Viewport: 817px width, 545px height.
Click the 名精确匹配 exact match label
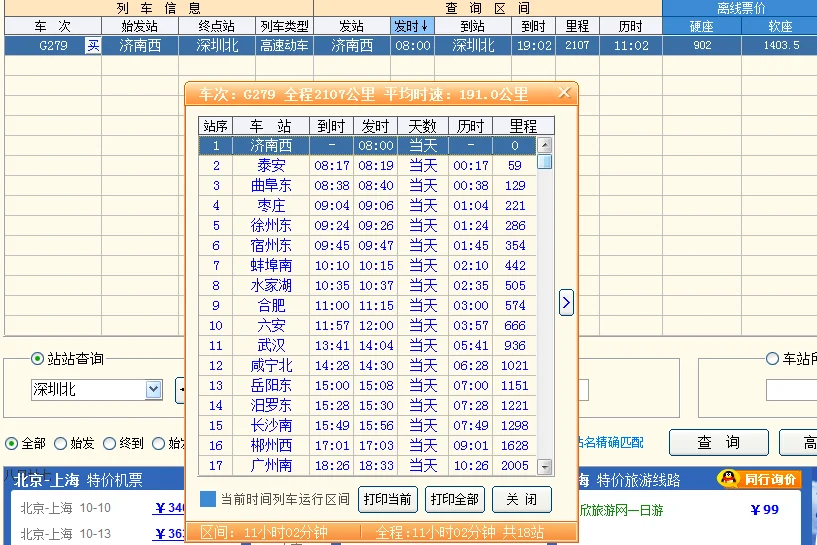(611, 442)
